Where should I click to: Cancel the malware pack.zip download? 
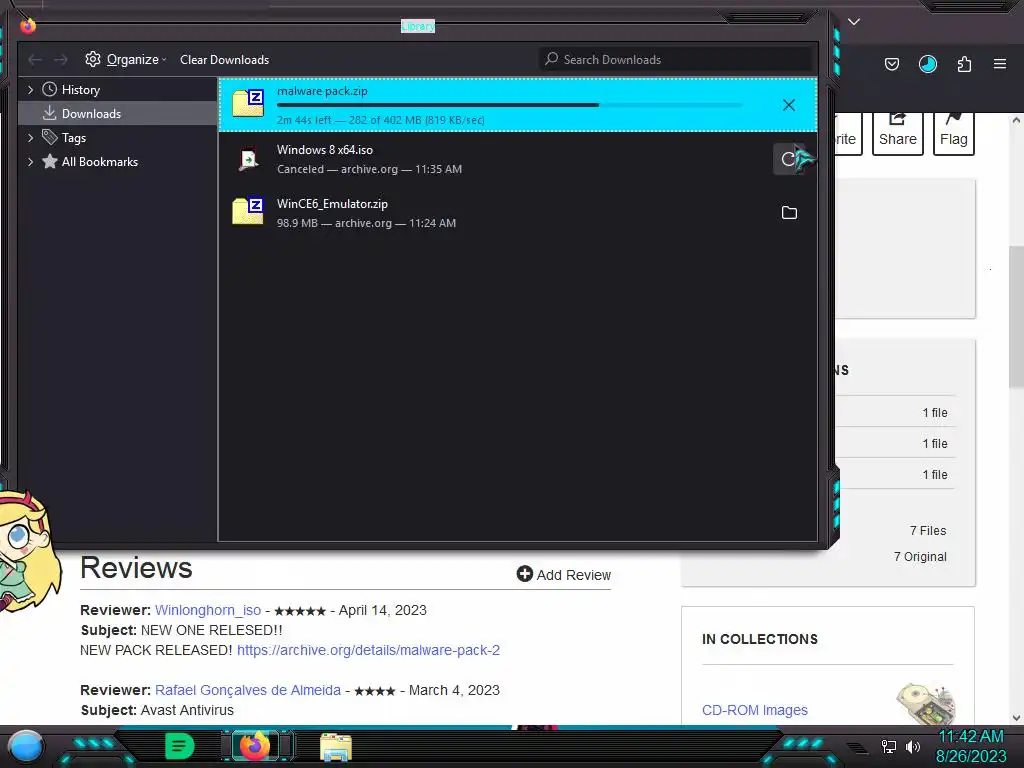(788, 105)
